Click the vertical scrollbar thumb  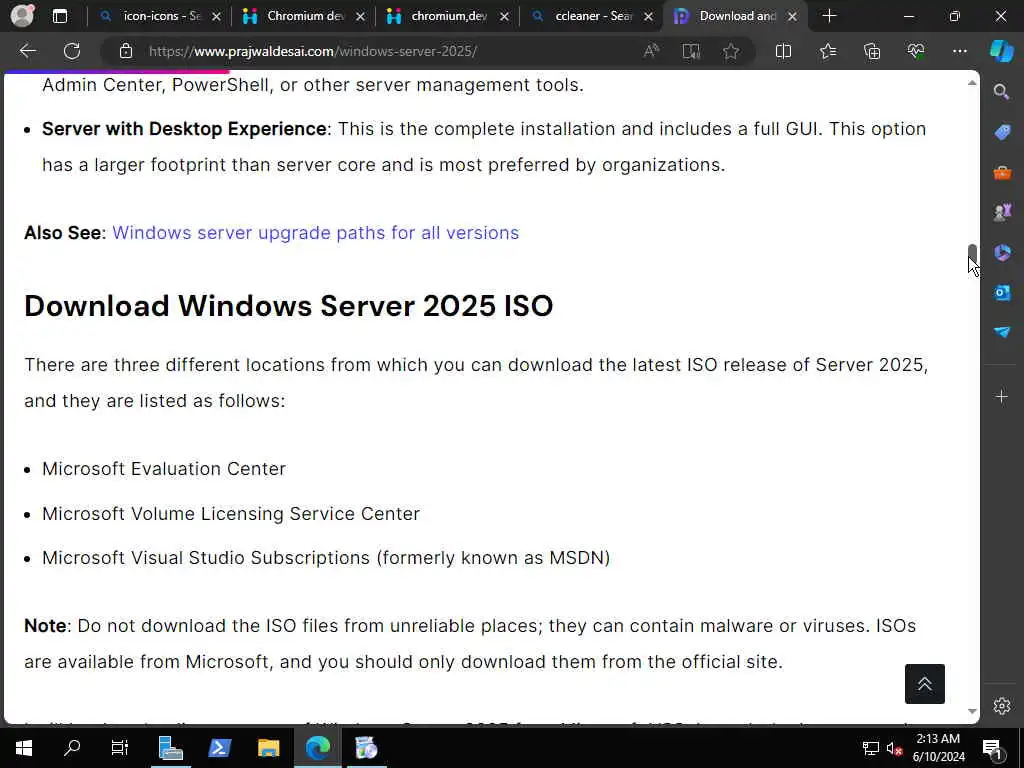coord(972,253)
